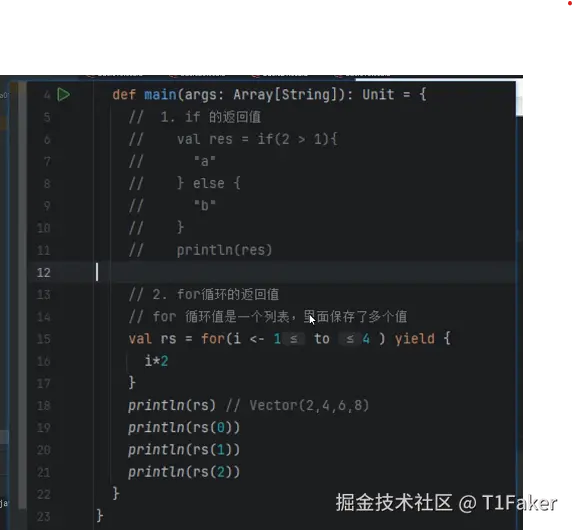573x530 pixels.
Task: Click gutter line number 18
Action: [43, 406]
